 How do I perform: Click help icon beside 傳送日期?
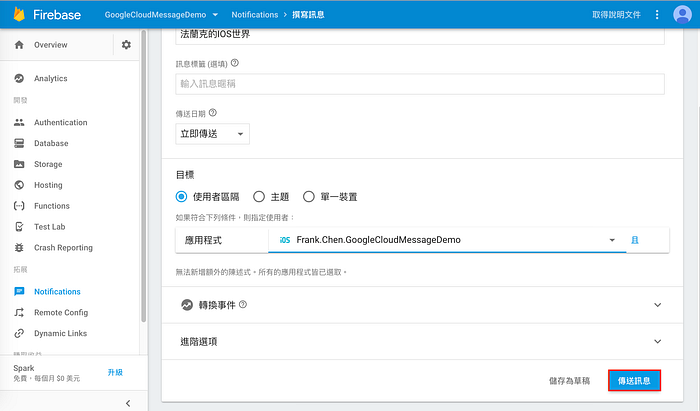[213, 112]
